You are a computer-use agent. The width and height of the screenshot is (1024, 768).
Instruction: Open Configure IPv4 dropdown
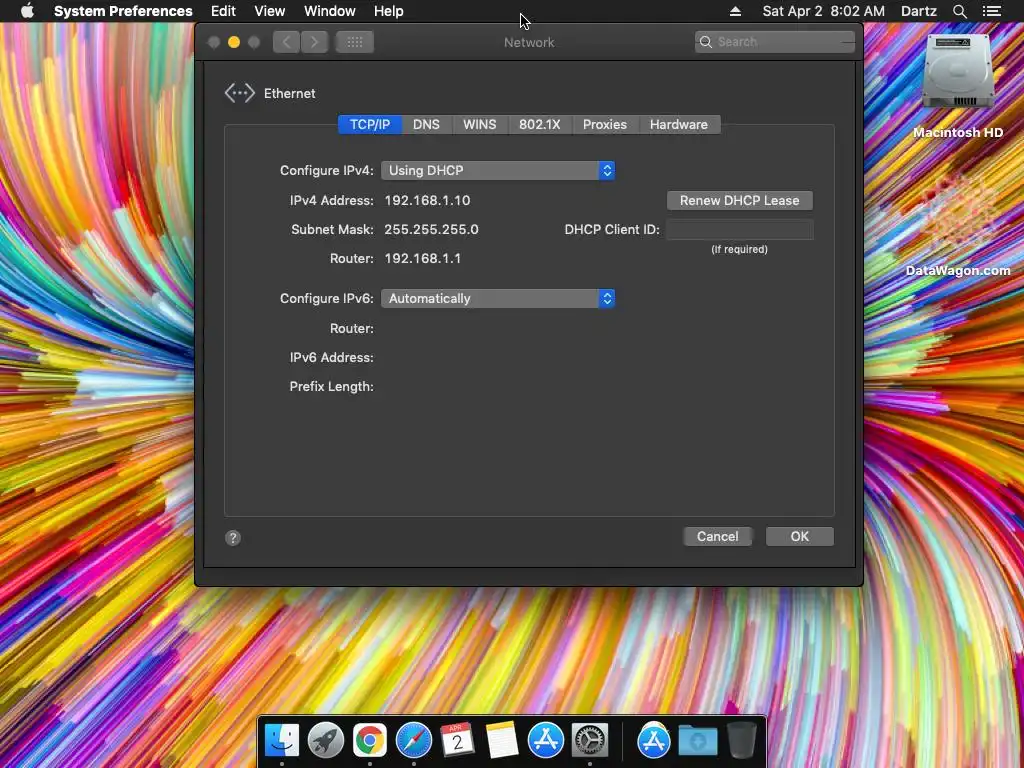[x=498, y=170]
